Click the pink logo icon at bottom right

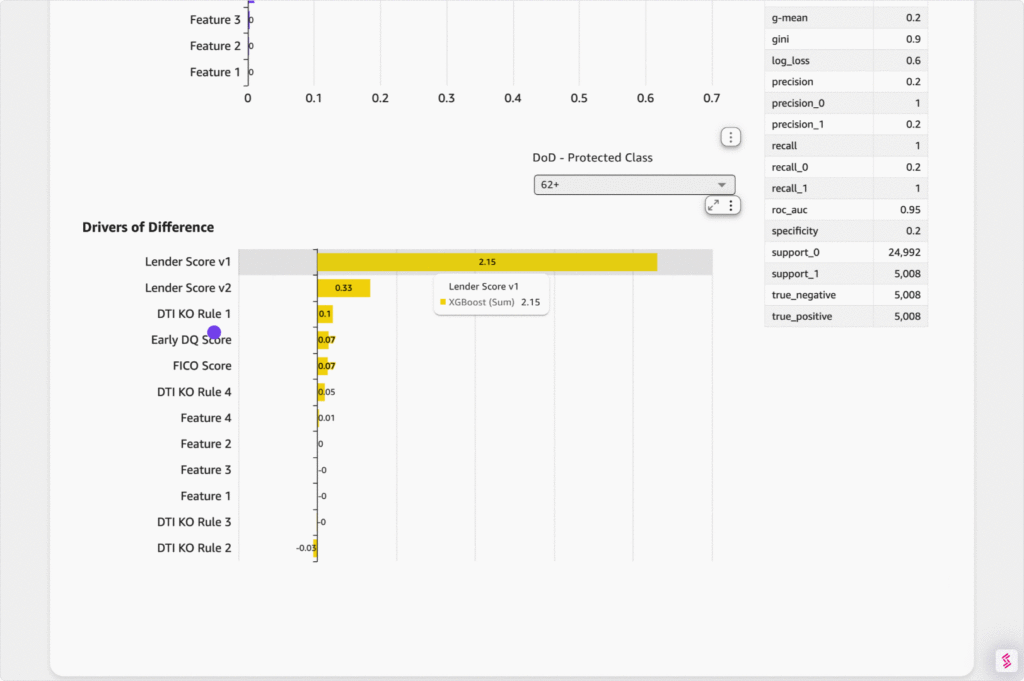pyautogui.click(x=1006, y=661)
